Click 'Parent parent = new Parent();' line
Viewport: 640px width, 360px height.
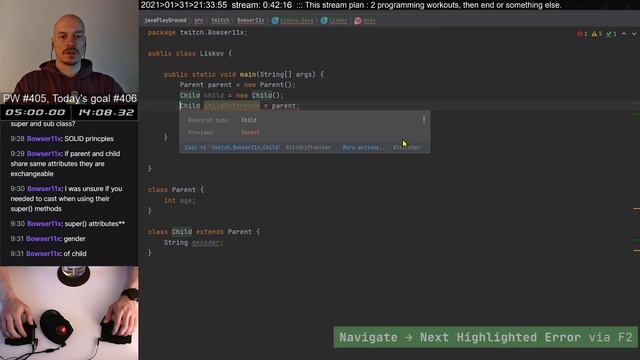click(x=238, y=85)
